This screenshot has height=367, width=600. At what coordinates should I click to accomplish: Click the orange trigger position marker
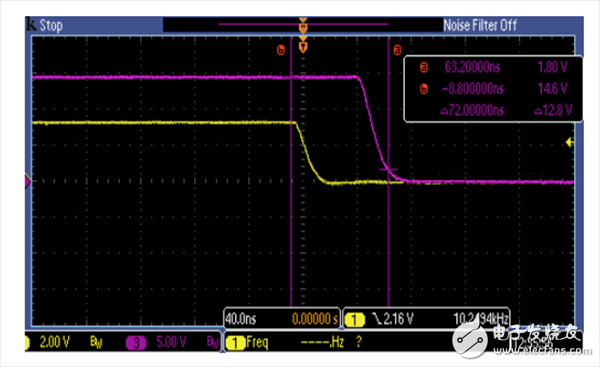[x=303, y=47]
